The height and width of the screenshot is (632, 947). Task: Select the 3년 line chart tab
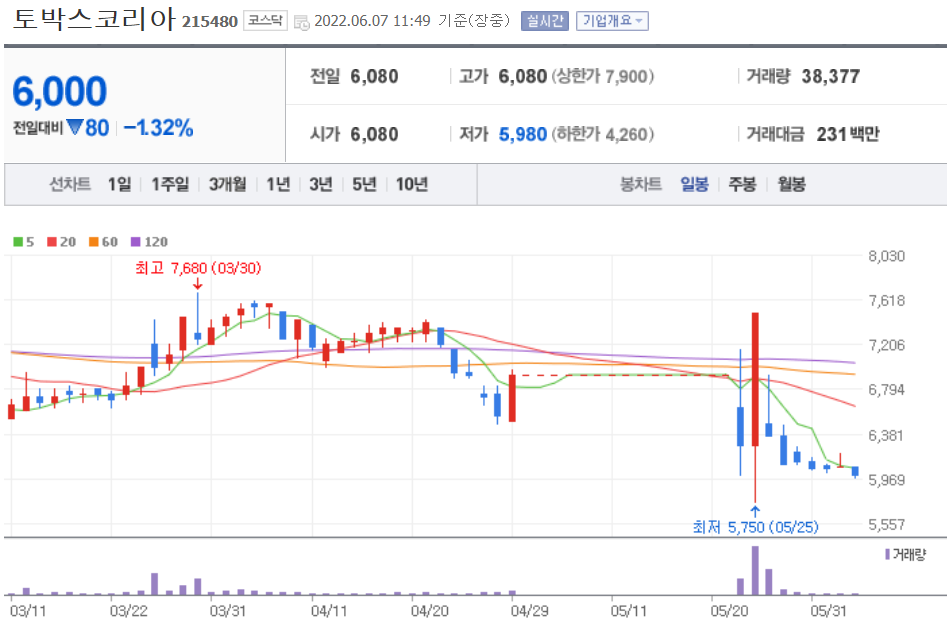(x=321, y=184)
